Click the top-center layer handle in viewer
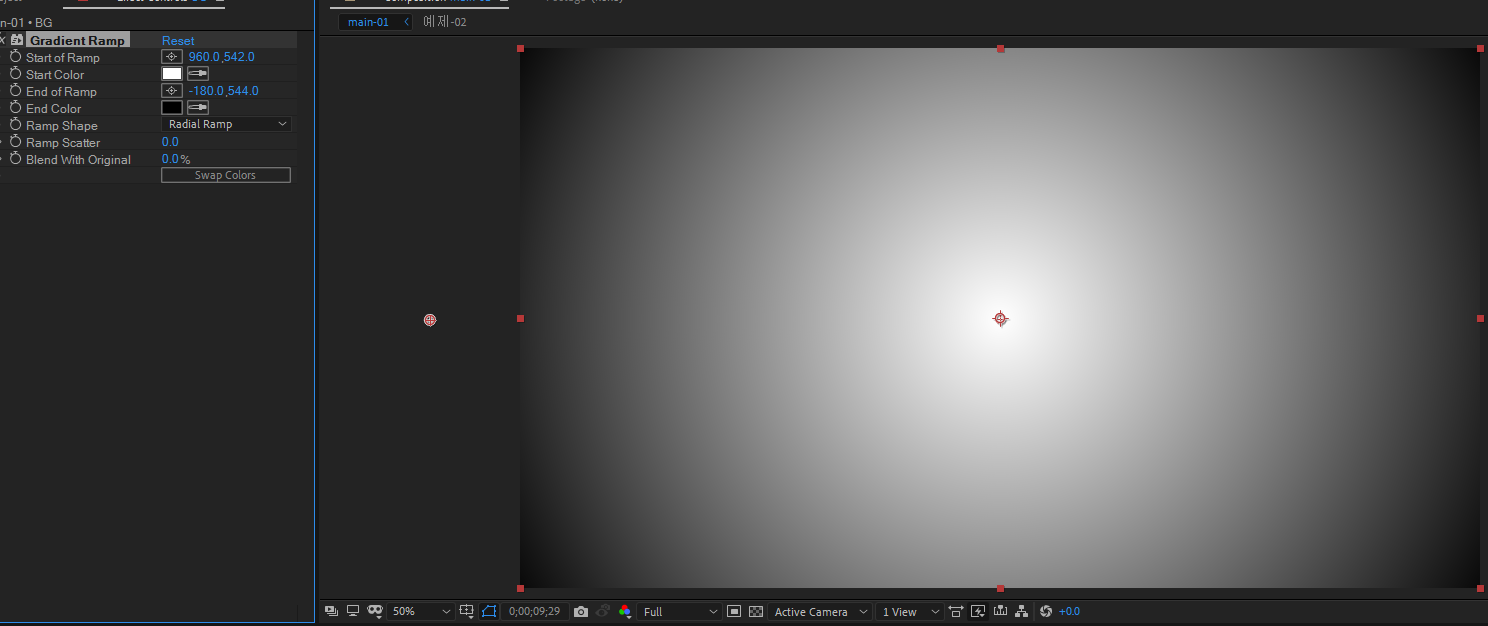1488x626 pixels. pyautogui.click(x=1000, y=48)
